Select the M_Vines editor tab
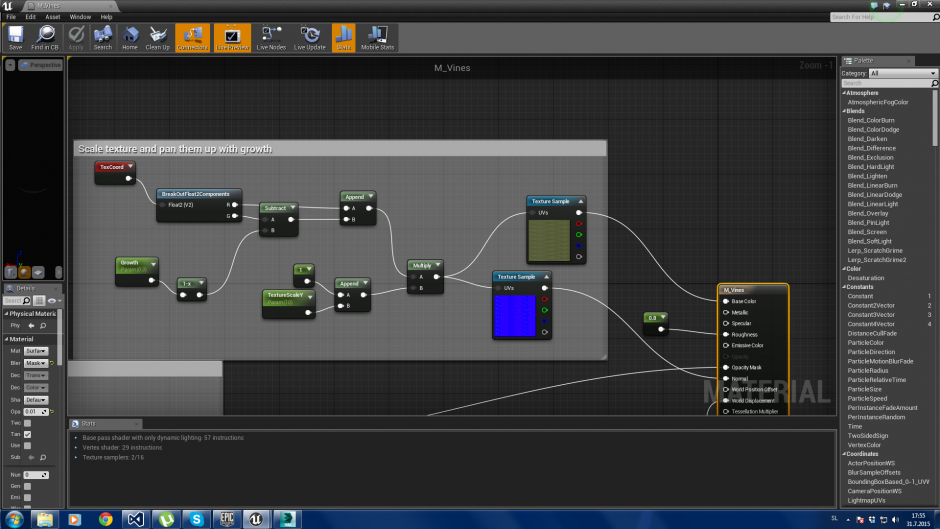940x529 pixels. tap(69, 6)
